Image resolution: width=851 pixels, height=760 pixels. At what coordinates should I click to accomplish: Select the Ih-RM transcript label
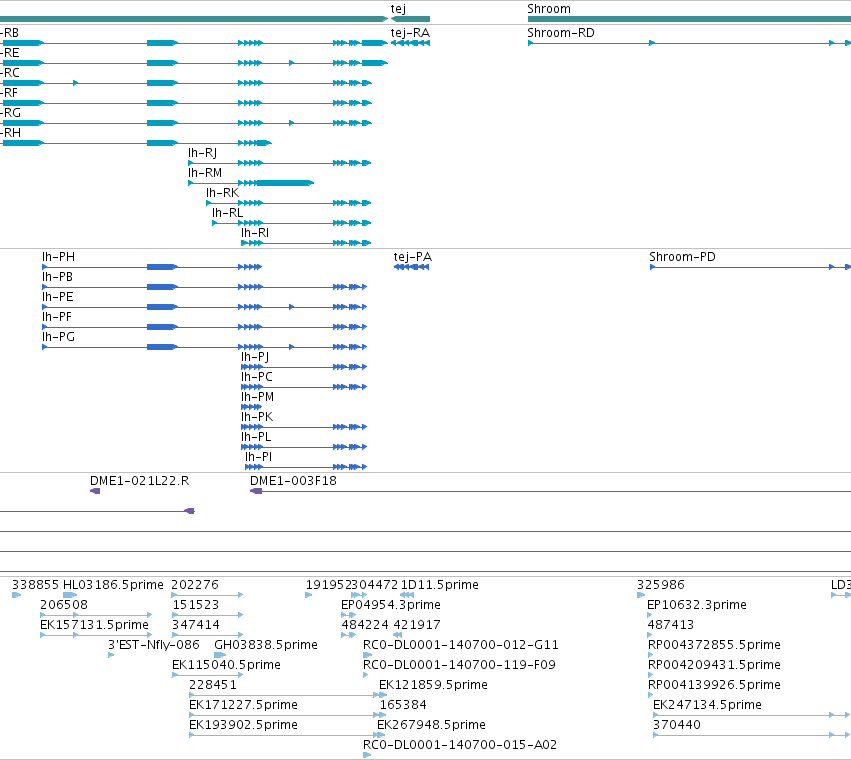(205, 173)
